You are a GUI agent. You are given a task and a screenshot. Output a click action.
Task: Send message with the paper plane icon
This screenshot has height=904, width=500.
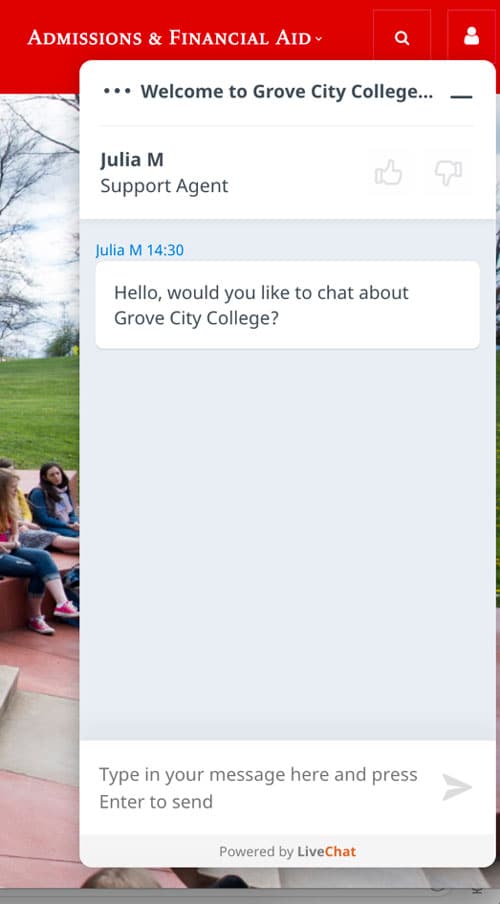pos(457,788)
